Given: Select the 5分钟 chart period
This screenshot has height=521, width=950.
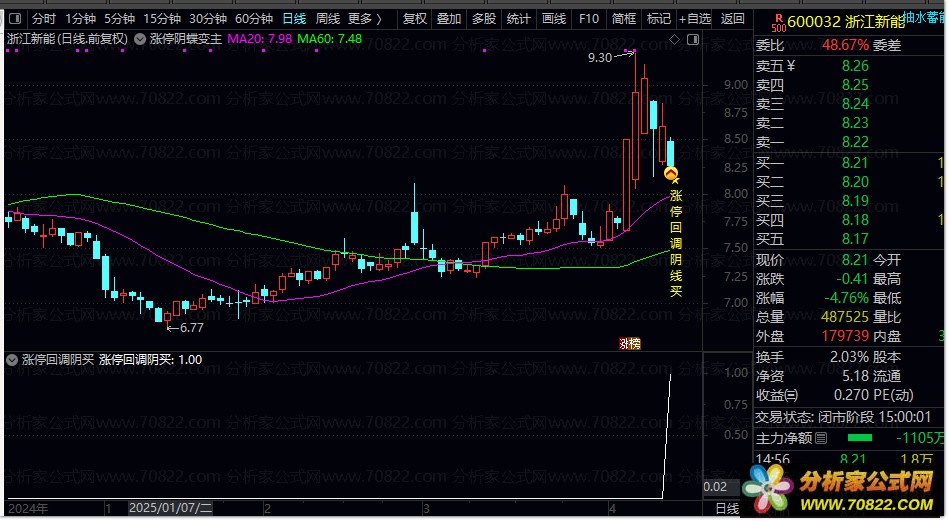Looking at the screenshot, I should tap(119, 19).
